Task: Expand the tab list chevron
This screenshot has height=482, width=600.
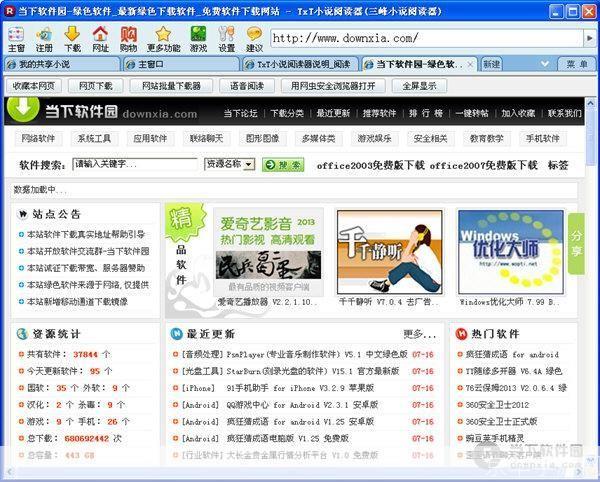Action: pos(545,64)
